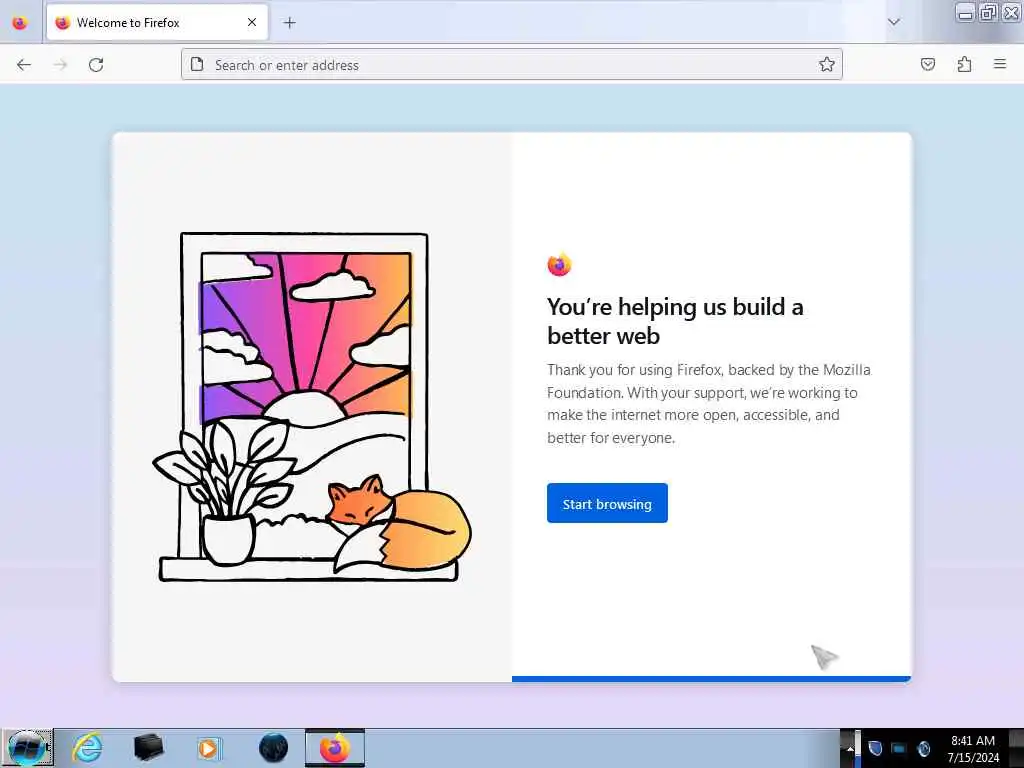1024x768 pixels.
Task: Click the fox window illustration
Action: pos(312,407)
